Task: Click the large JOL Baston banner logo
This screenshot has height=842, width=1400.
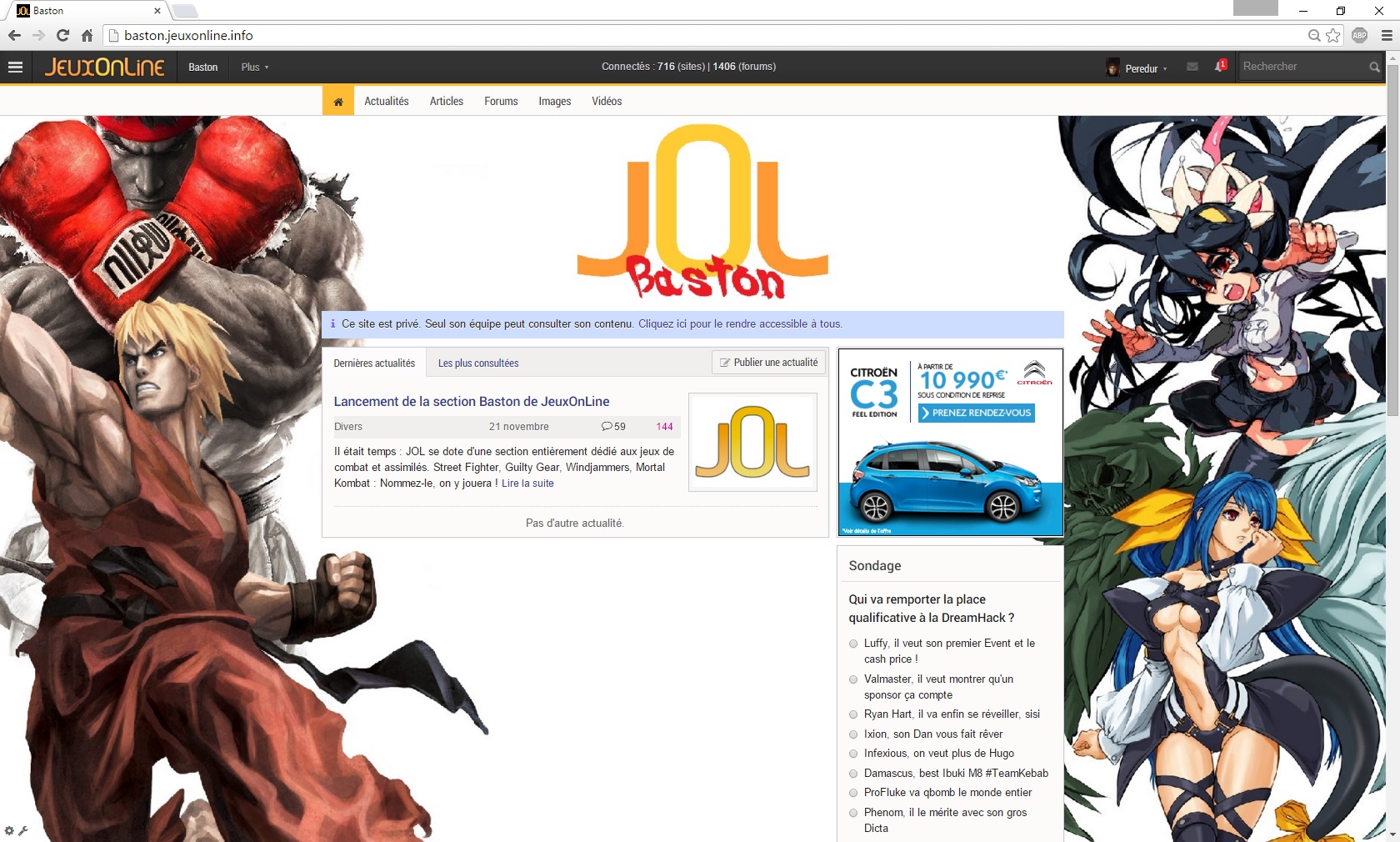Action: [x=702, y=212]
